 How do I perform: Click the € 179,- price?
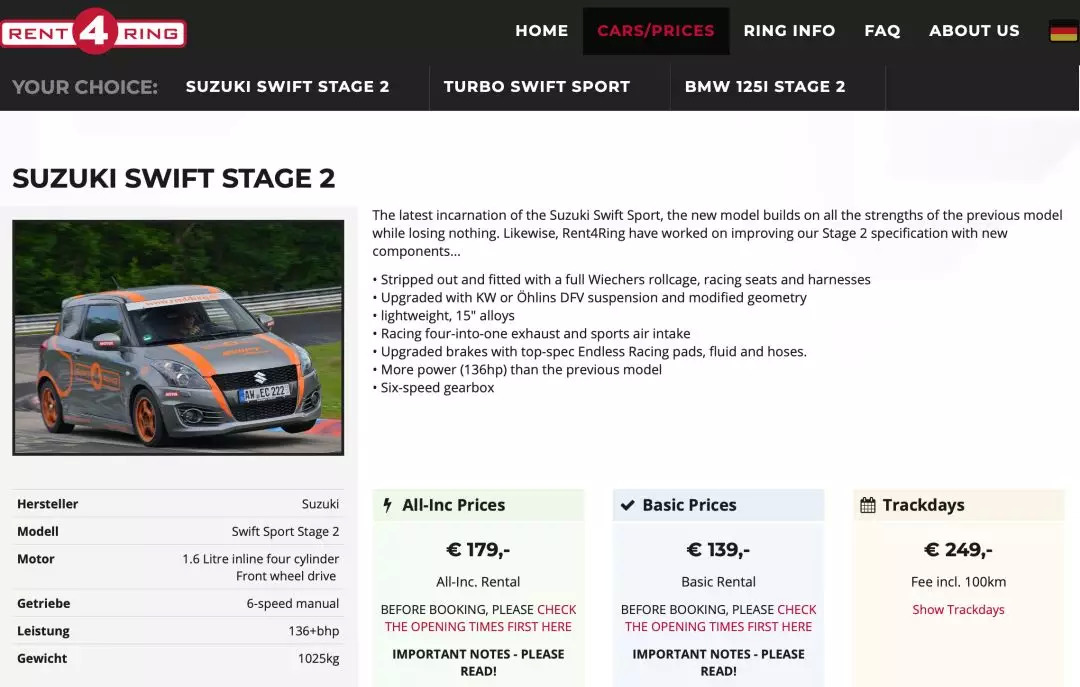(478, 550)
